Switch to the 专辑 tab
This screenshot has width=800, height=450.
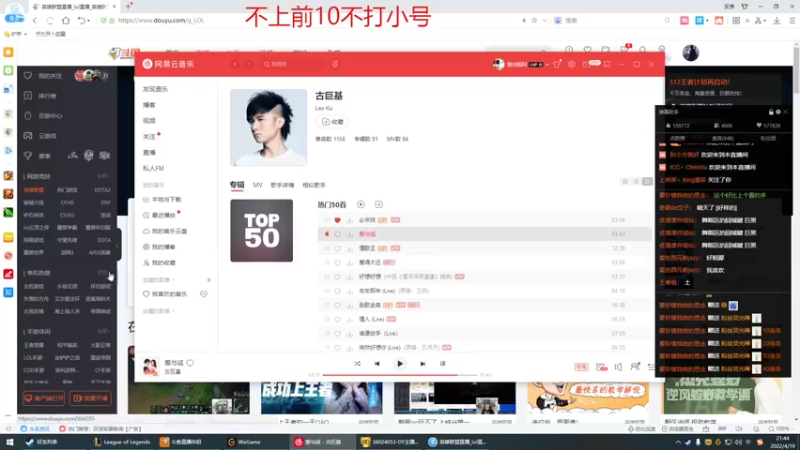point(237,185)
